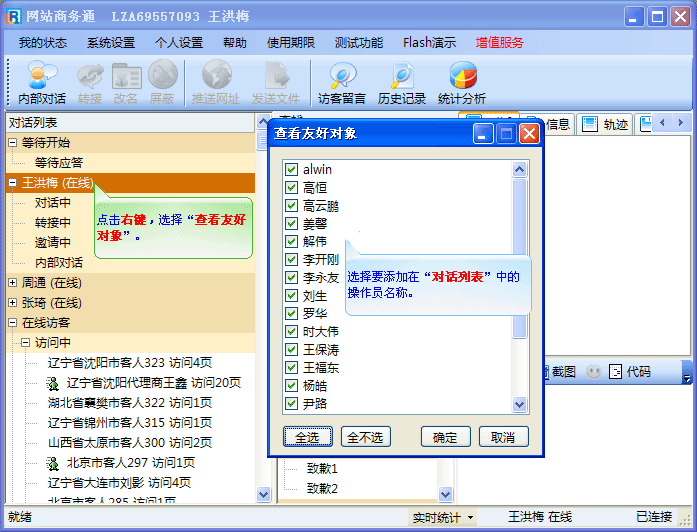Open the 增值服务 menu
Viewport: 697px width, 532px height.
pos(499,43)
